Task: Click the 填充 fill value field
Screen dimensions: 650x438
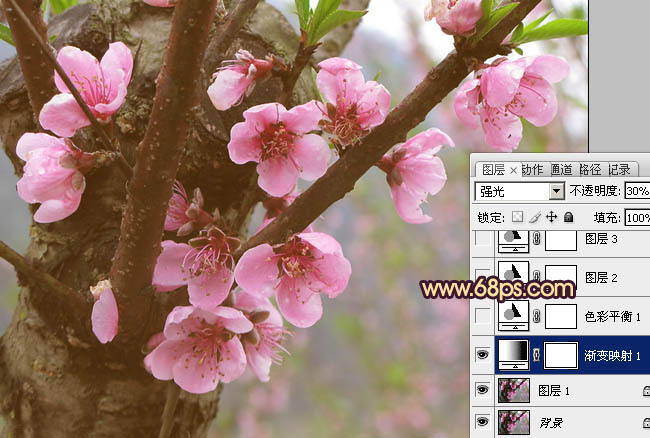Action: (x=636, y=217)
